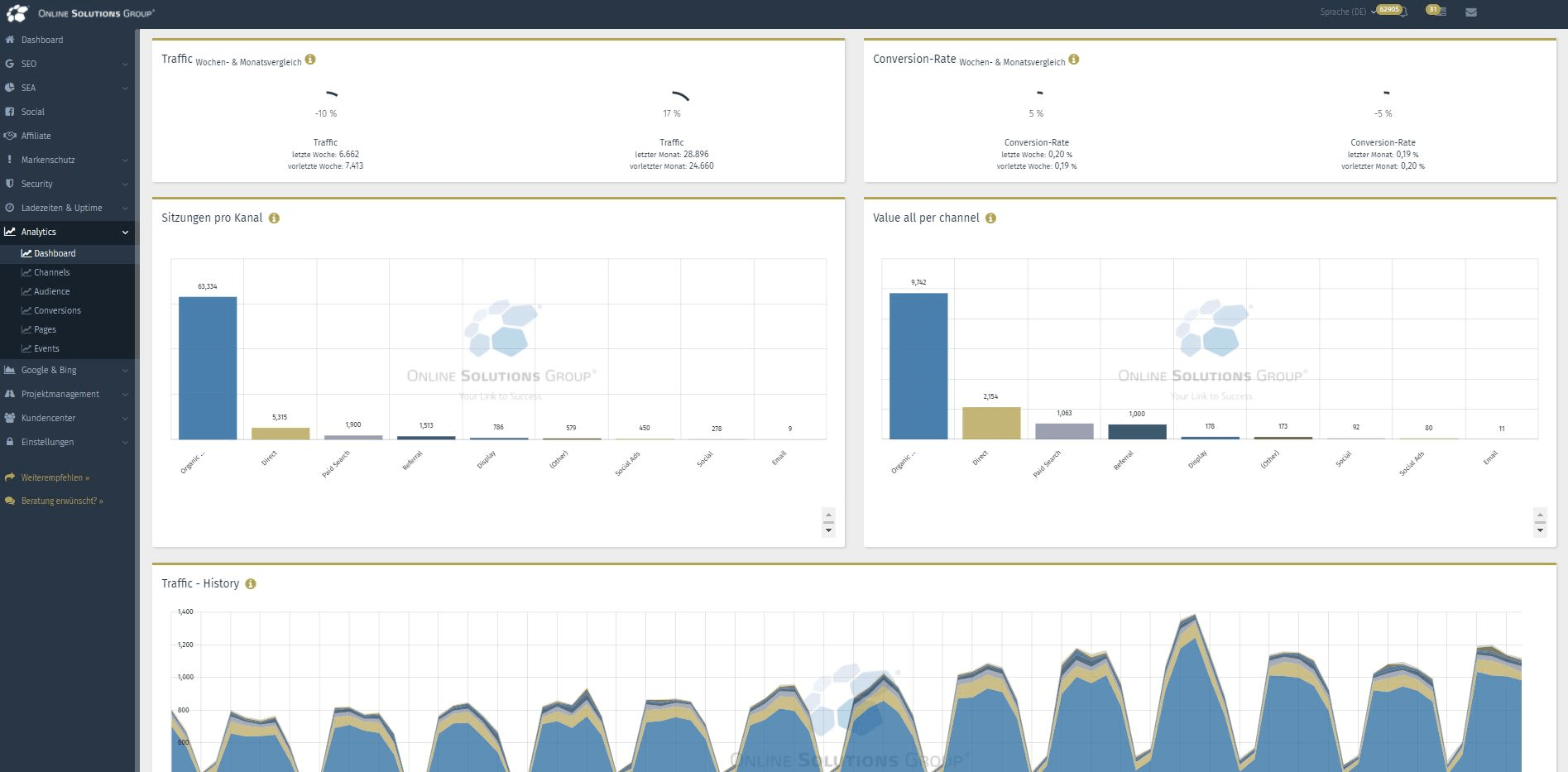Click the Organic bar showing 9,742 value
This screenshot has width=1568, height=772.
[918, 366]
